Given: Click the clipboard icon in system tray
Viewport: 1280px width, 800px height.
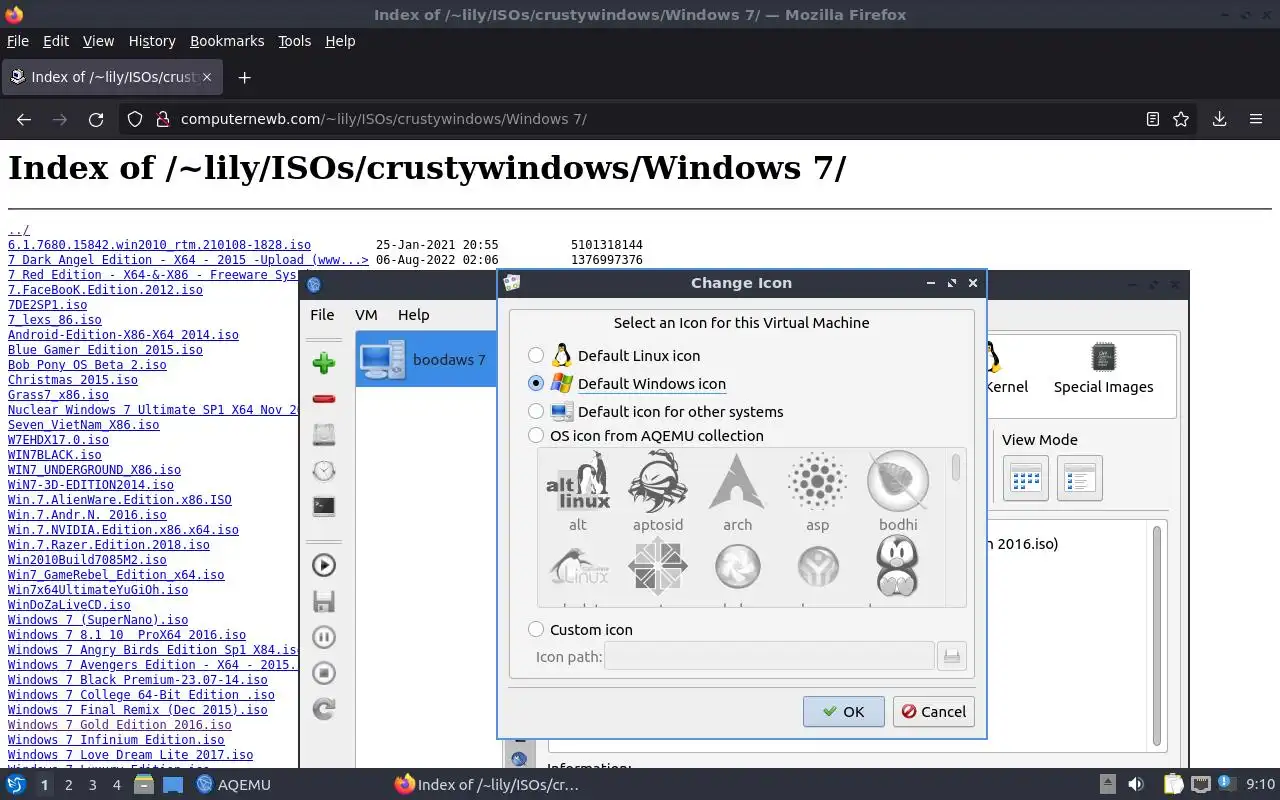Looking at the screenshot, I should point(1173,785).
